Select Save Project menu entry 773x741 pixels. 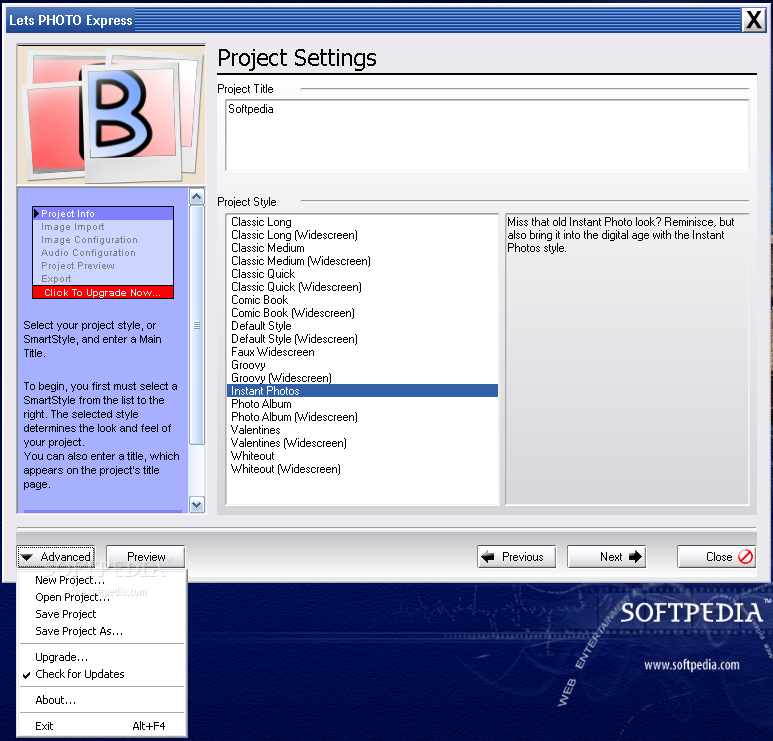[x=102, y=614]
